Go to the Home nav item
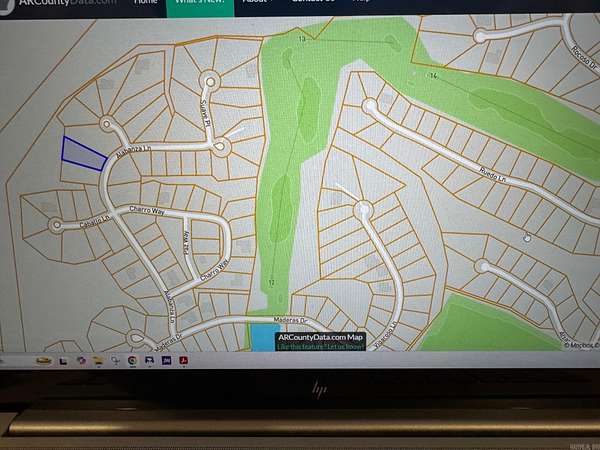Image resolution: width=600 pixels, height=450 pixels. click(146, 4)
